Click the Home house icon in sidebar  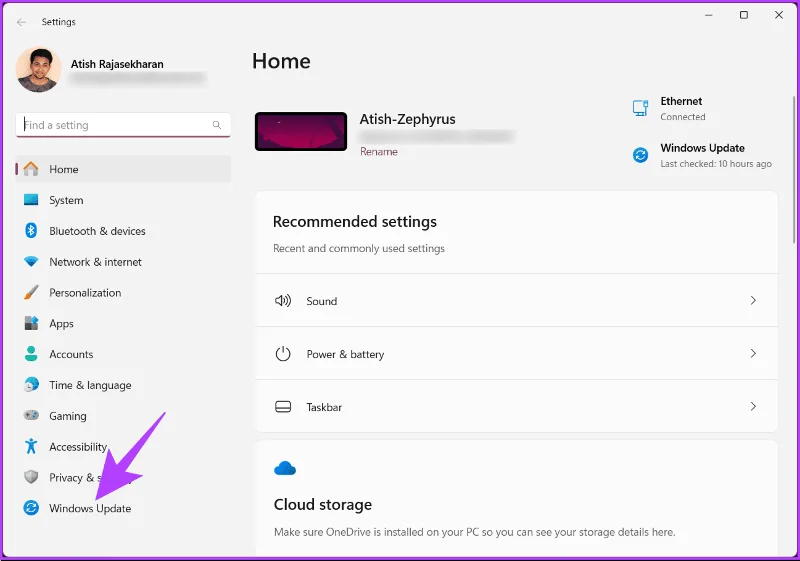[x=31, y=169]
